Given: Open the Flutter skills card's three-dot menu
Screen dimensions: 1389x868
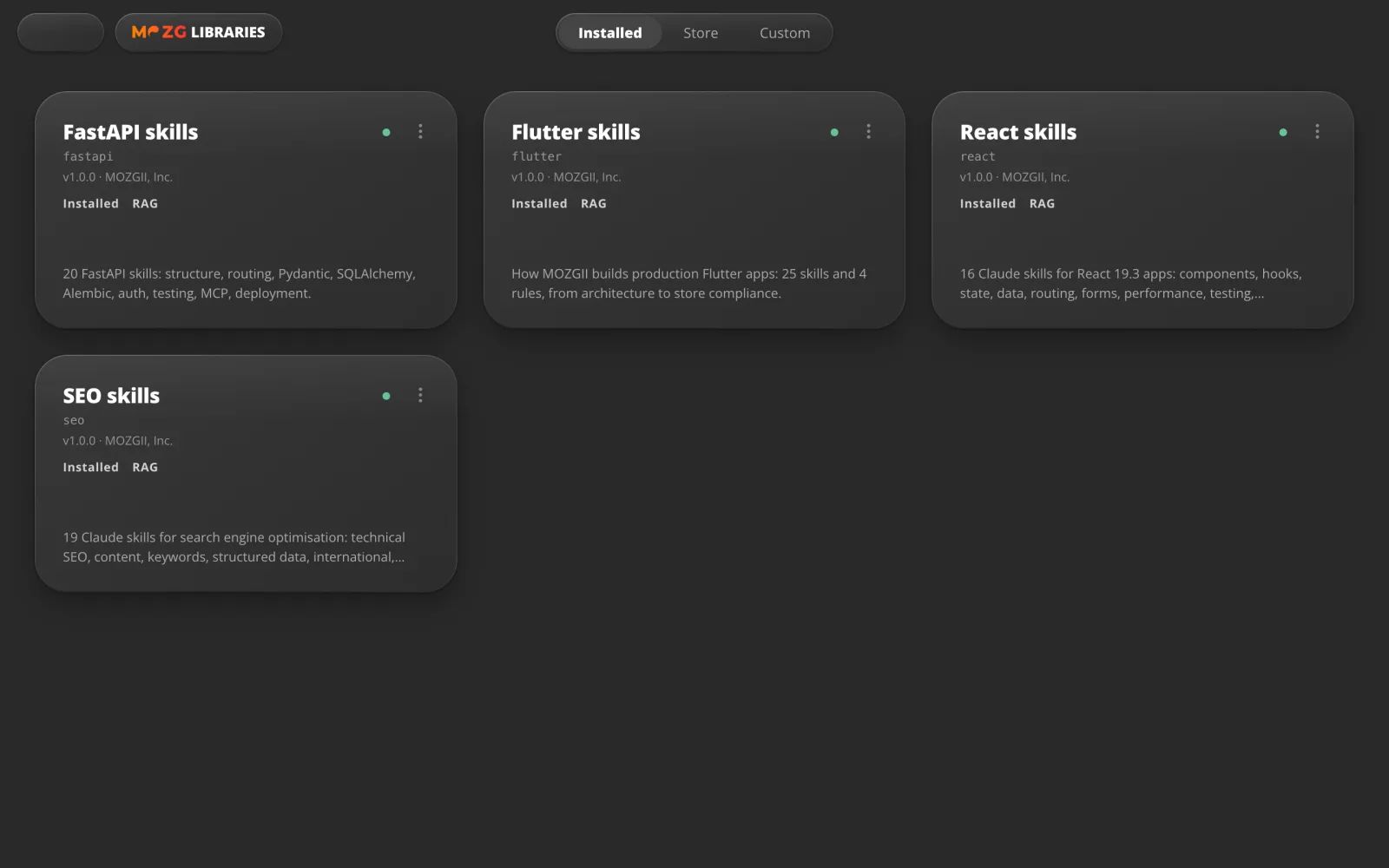Looking at the screenshot, I should coord(868,132).
